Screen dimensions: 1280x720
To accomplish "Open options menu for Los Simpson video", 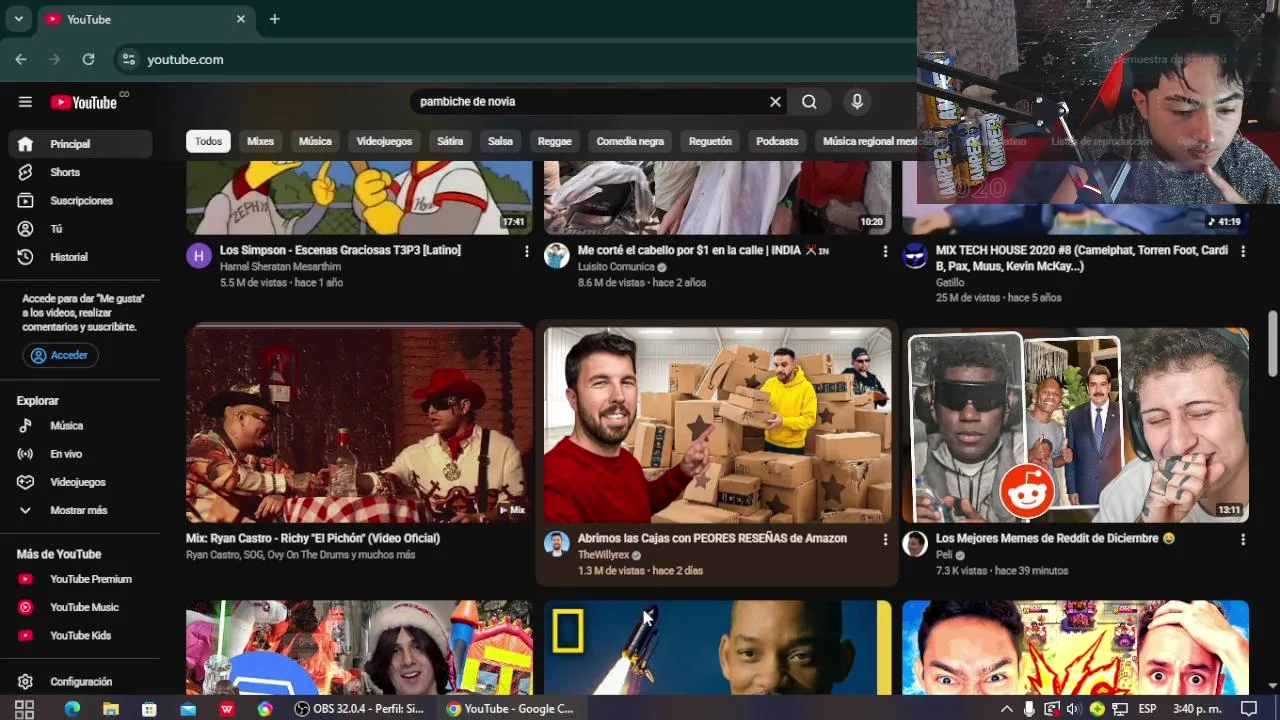I will pyautogui.click(x=527, y=252).
